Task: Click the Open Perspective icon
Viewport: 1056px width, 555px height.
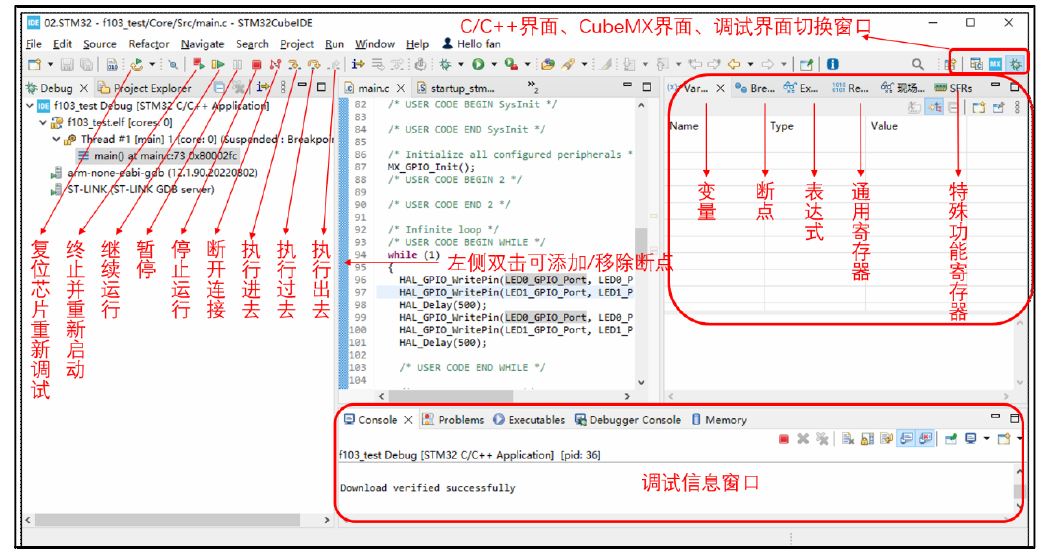Action: pyautogui.click(x=950, y=65)
